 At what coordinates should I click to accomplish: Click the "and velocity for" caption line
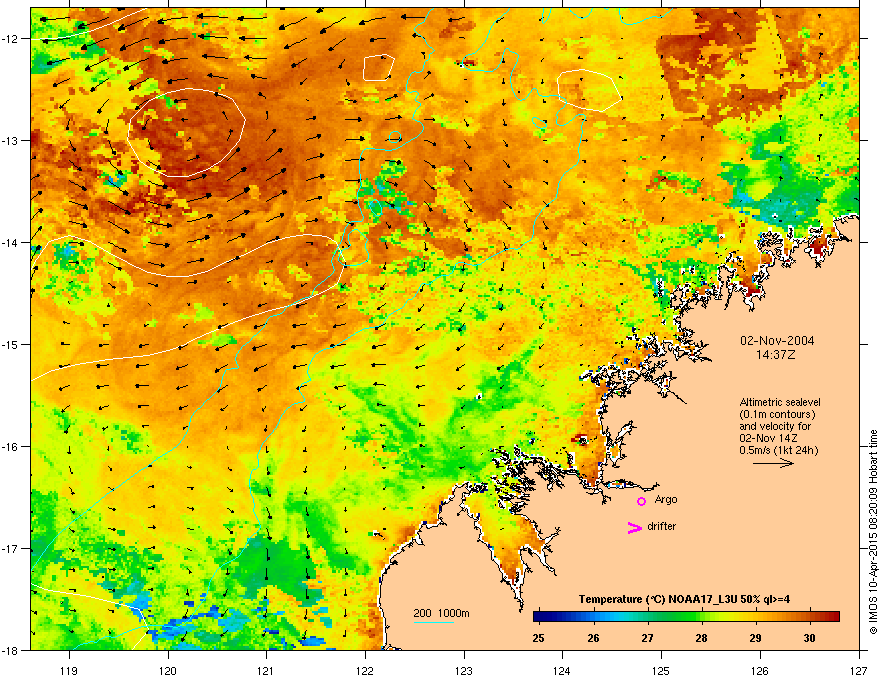pyautogui.click(x=775, y=426)
